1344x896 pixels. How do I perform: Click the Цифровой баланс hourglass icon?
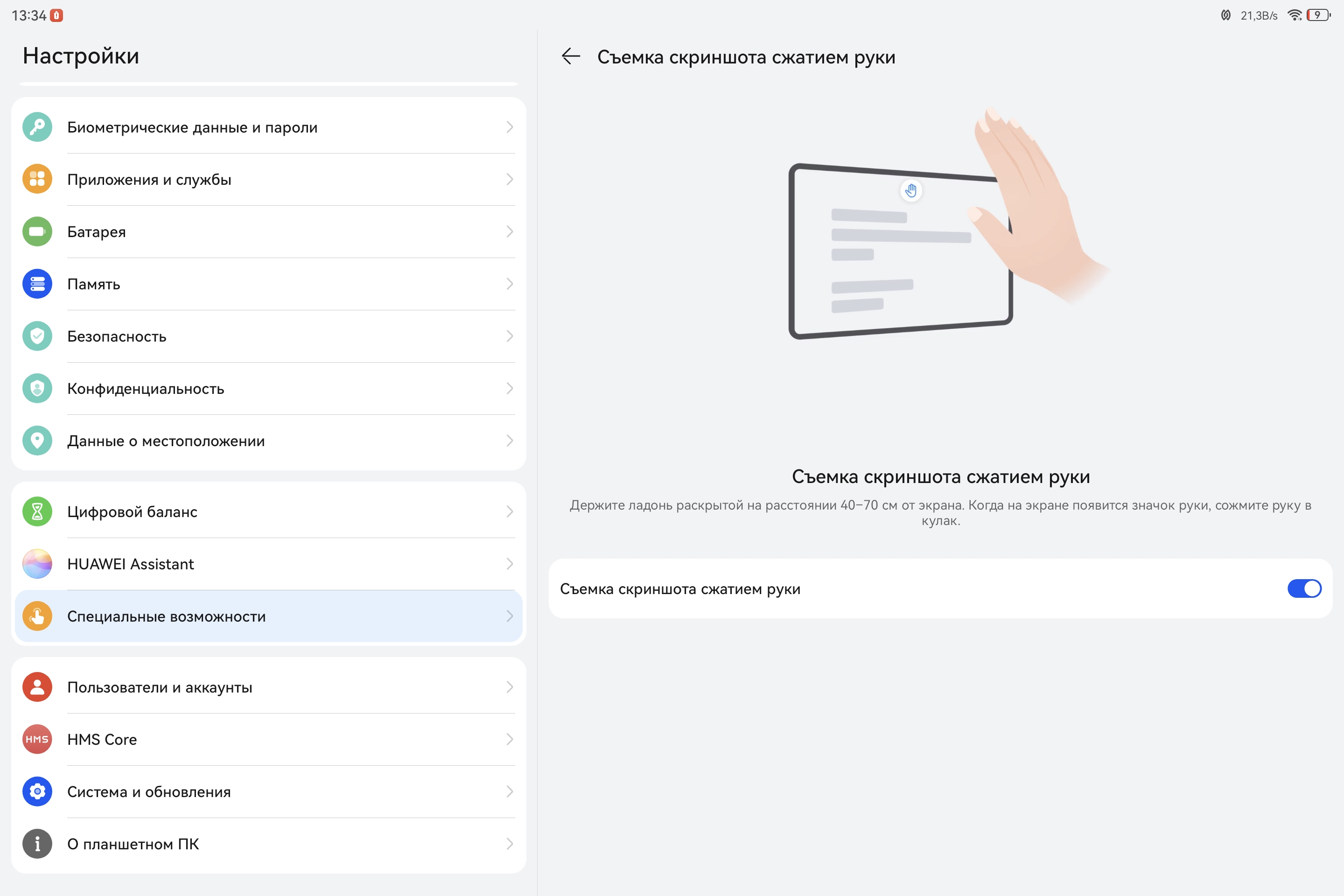[37, 511]
